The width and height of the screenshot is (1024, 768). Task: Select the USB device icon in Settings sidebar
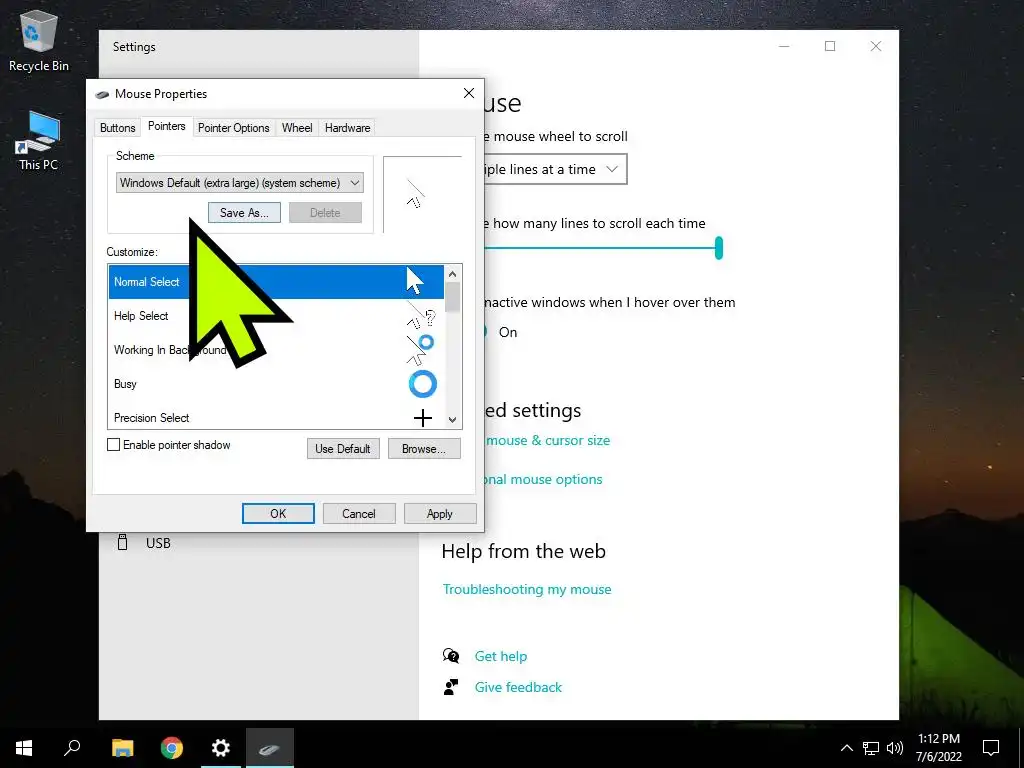pos(122,542)
